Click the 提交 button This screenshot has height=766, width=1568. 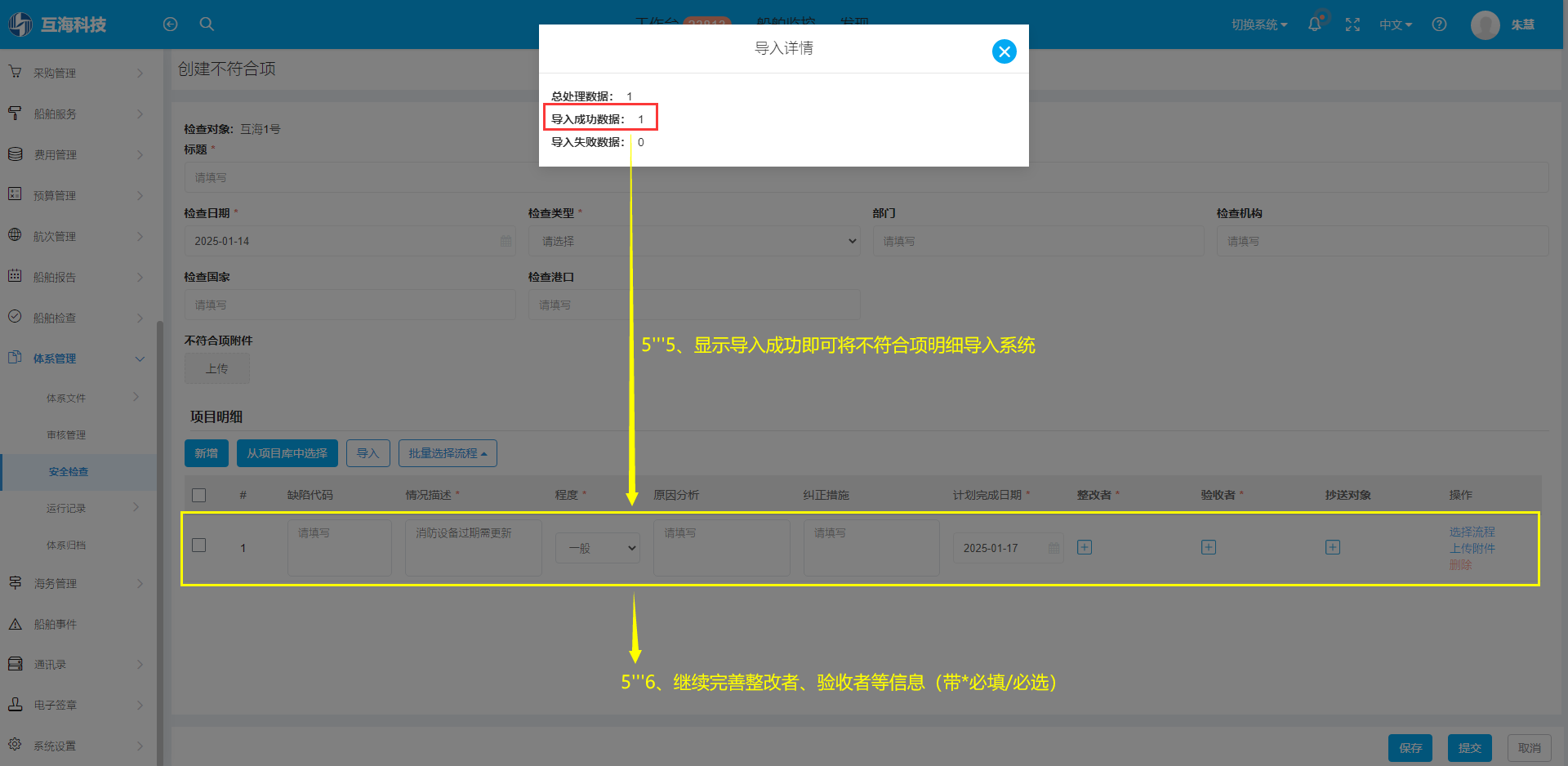coord(1470,748)
